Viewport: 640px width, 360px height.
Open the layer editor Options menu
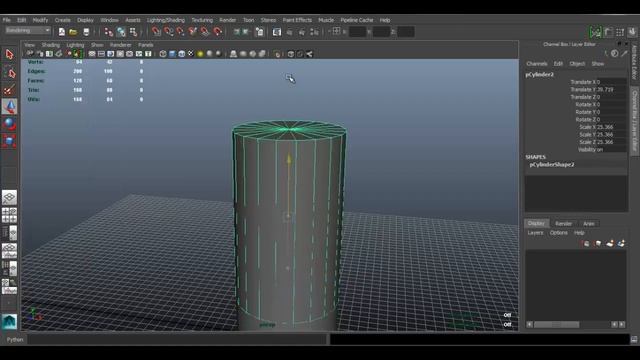coord(558,233)
